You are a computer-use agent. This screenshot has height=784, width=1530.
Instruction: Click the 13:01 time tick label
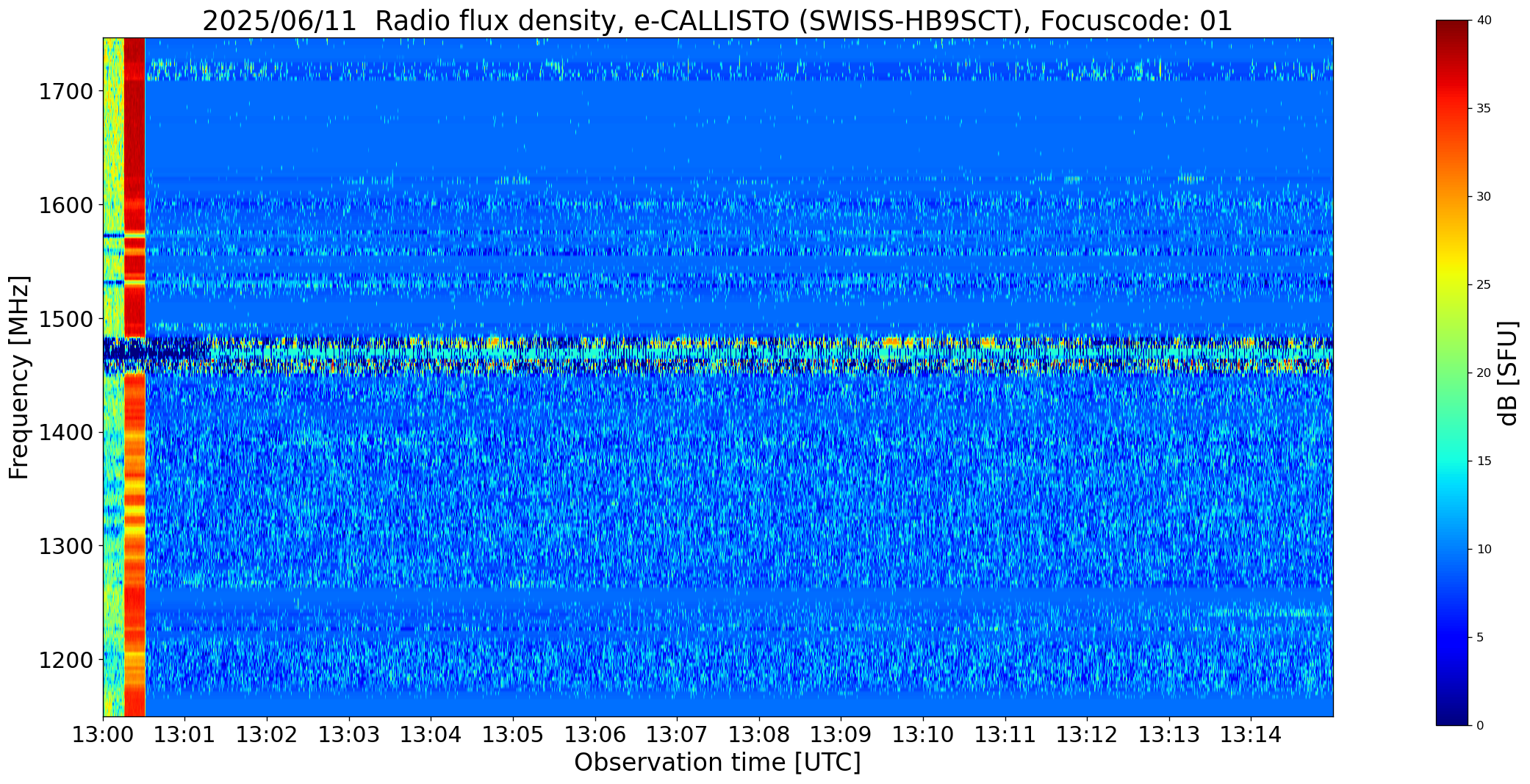coord(185,735)
